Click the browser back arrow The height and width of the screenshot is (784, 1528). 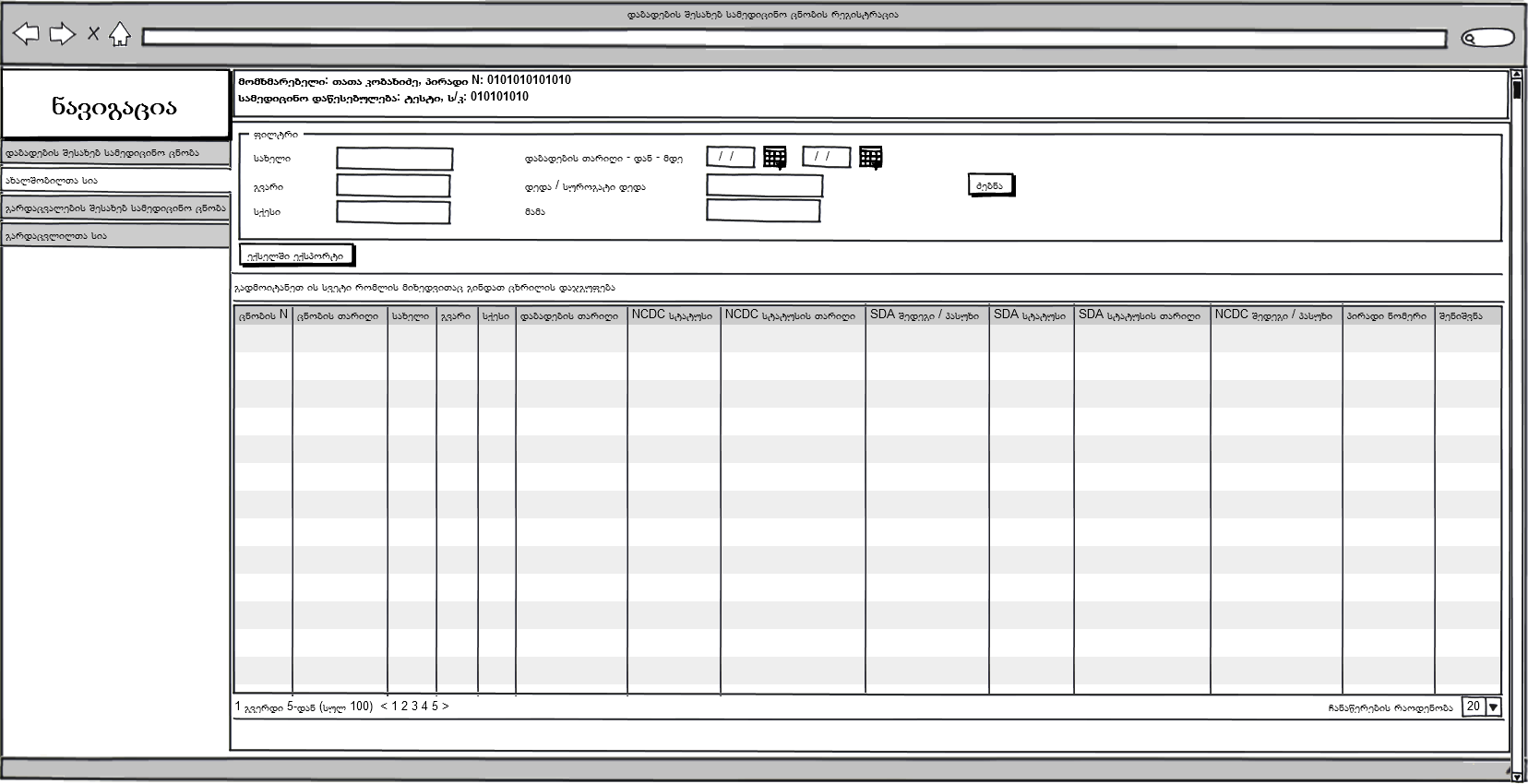click(27, 35)
